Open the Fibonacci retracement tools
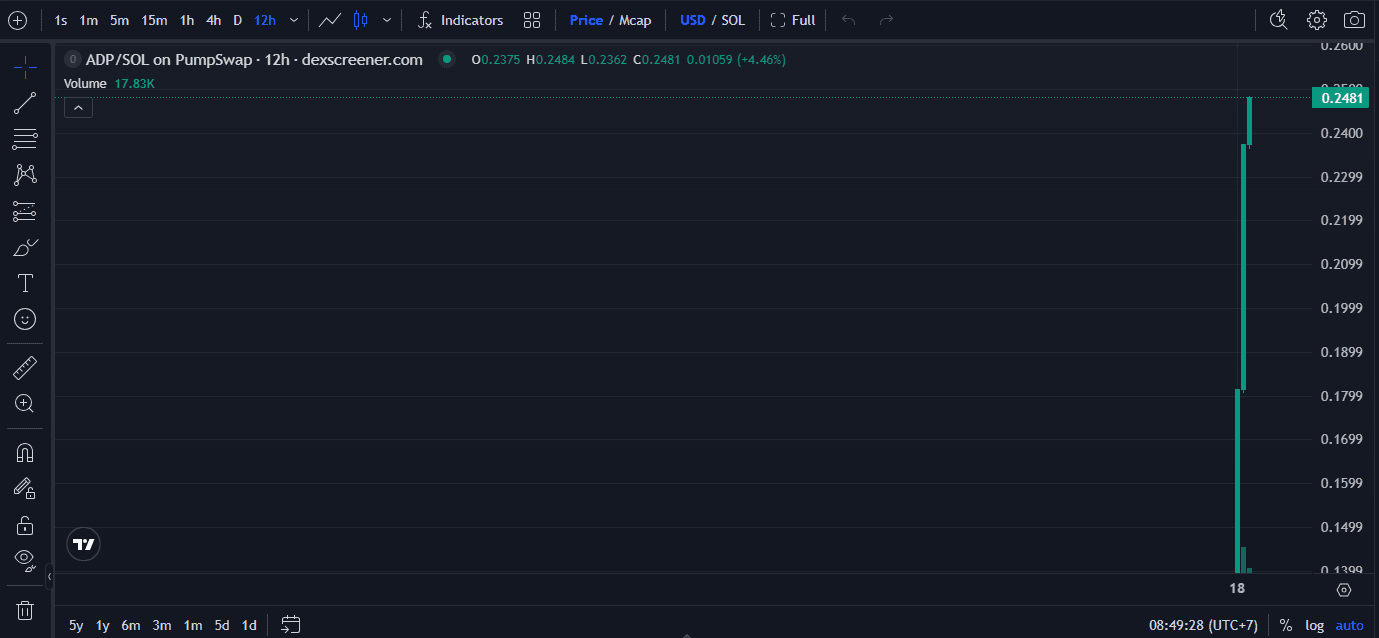The height and width of the screenshot is (638, 1379). (25, 139)
